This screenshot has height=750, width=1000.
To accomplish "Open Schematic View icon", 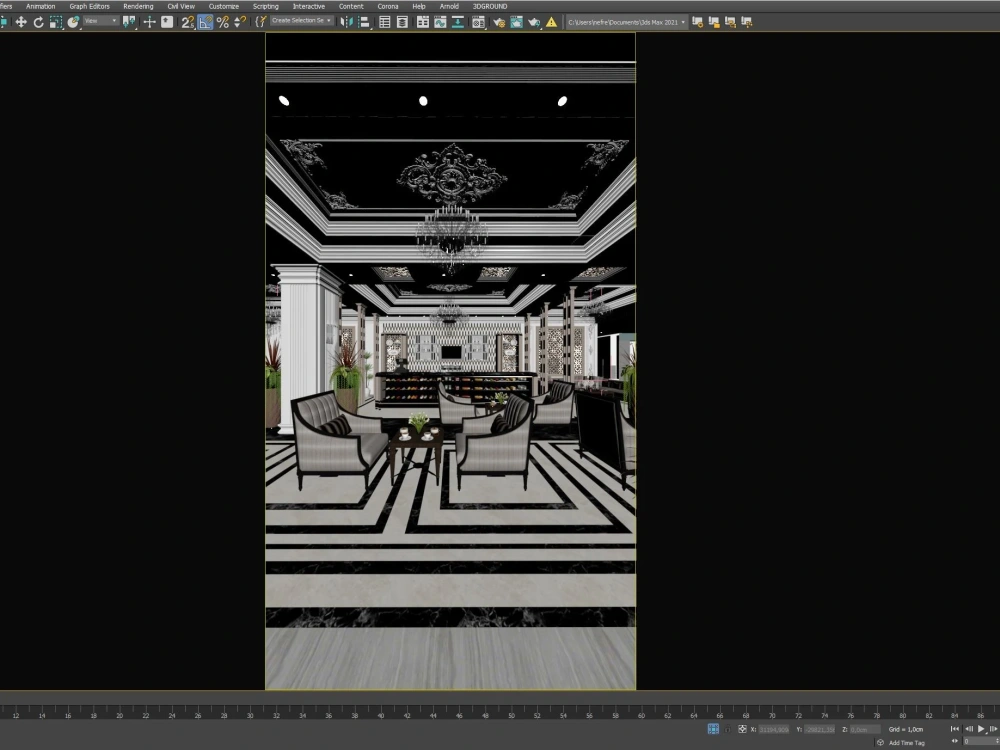I will 458,22.
